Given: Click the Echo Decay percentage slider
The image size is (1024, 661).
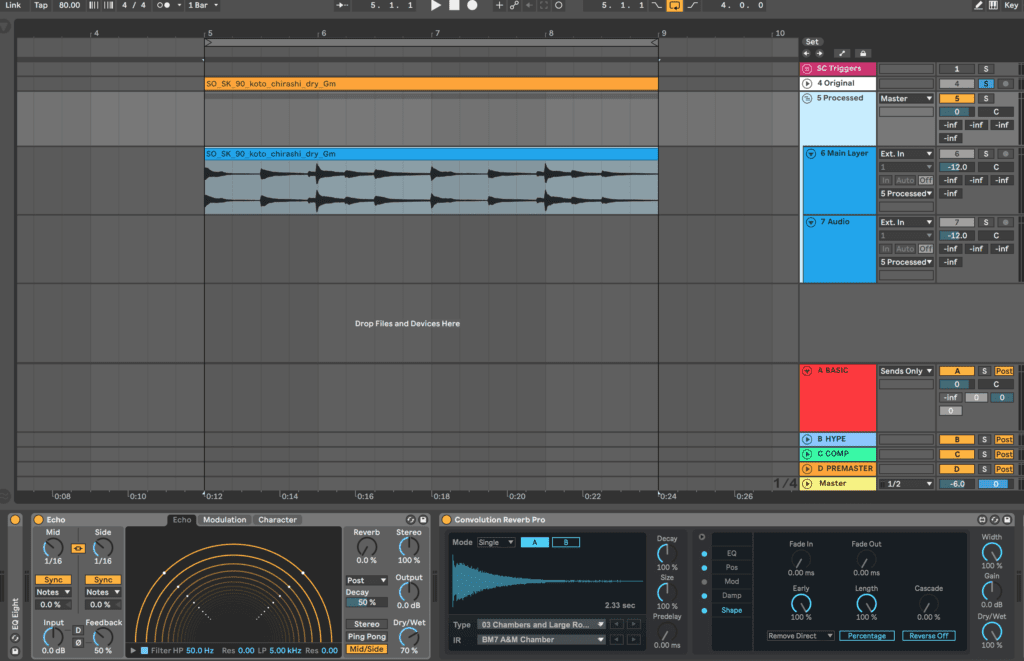Looking at the screenshot, I should (x=366, y=603).
